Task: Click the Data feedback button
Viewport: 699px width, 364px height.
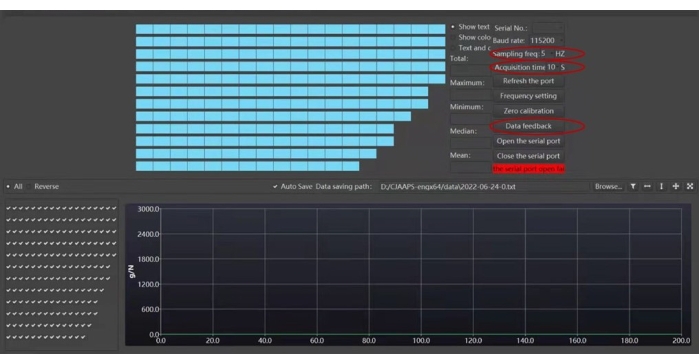Action: click(x=528, y=126)
